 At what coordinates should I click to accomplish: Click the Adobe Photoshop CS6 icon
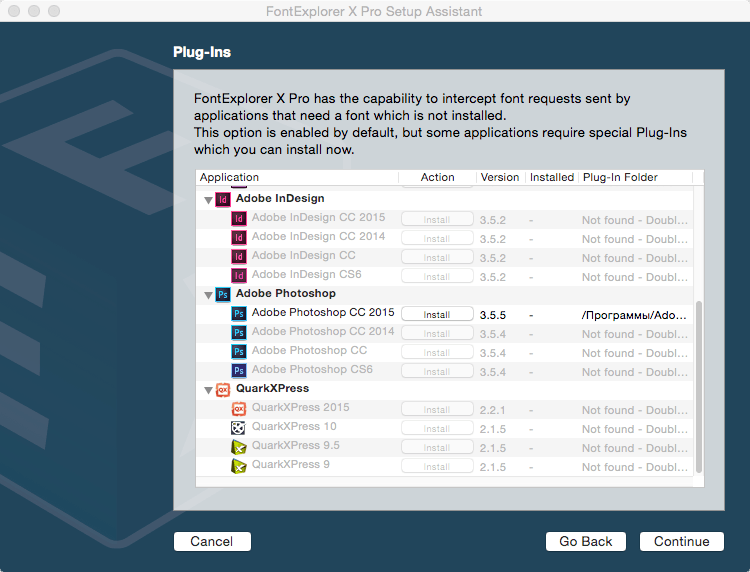239,370
